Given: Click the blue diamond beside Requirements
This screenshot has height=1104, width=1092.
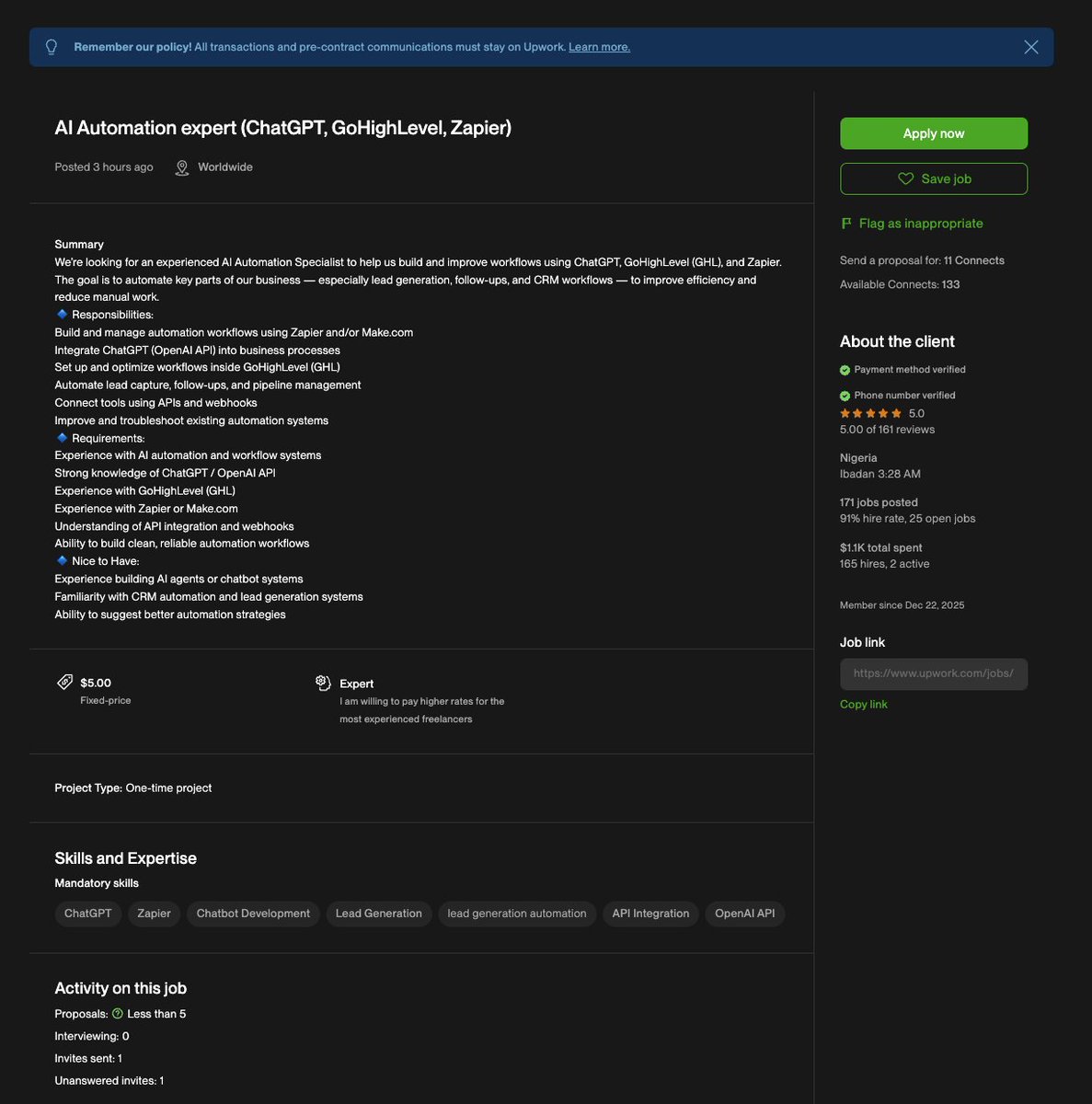Looking at the screenshot, I should click(62, 438).
